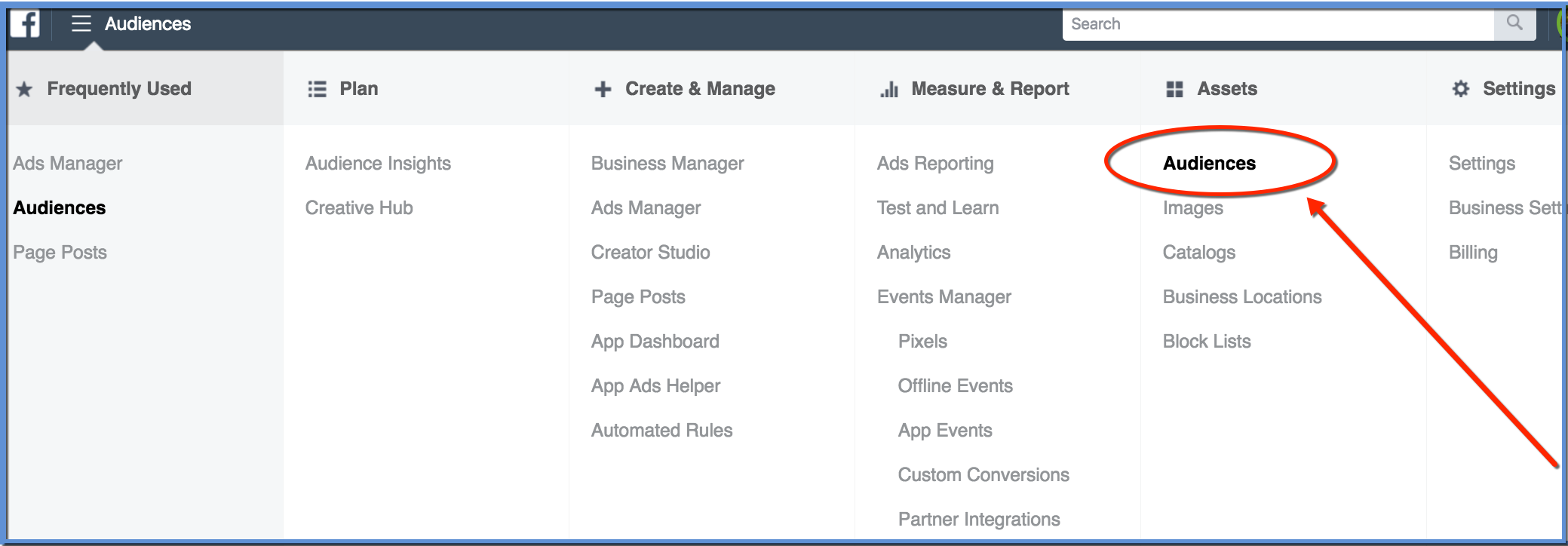Screen dimensions: 1568x546
Task: Open Block Lists
Action: click(x=1207, y=342)
